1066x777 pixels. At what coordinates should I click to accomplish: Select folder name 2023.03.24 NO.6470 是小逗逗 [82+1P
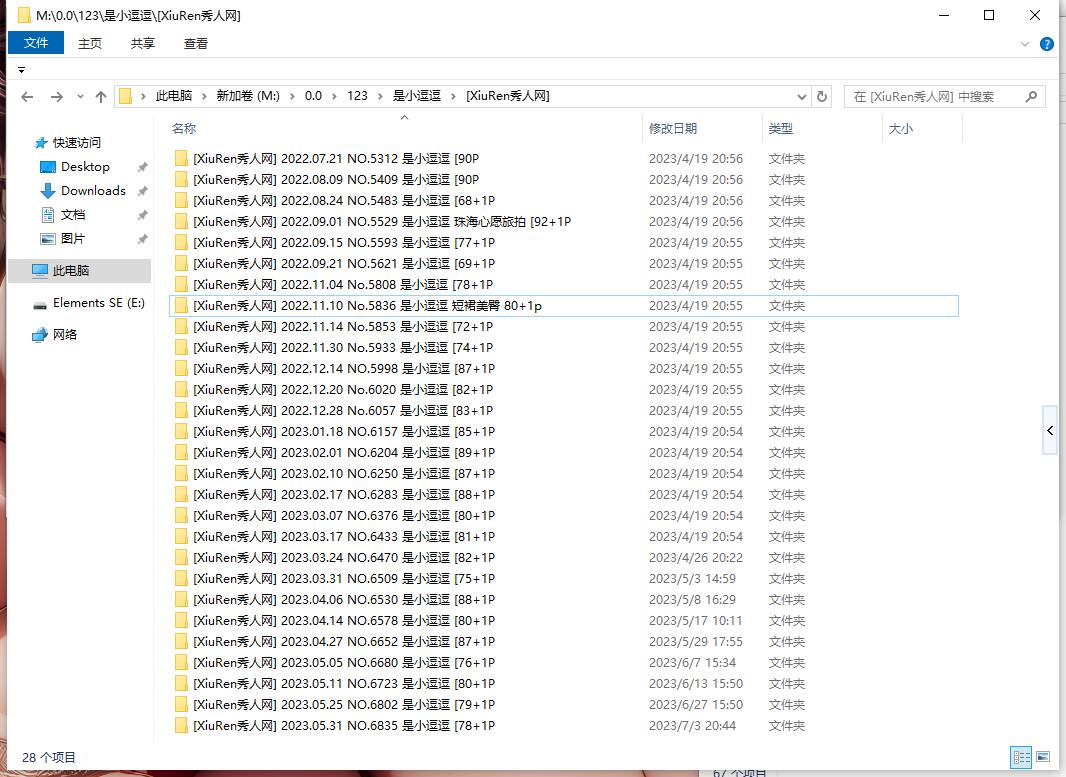pyautogui.click(x=344, y=557)
